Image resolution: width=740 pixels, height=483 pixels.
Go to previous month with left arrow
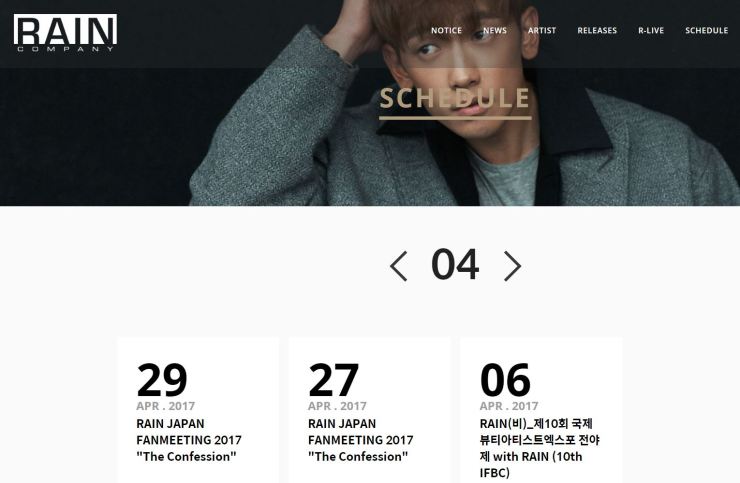tap(399, 266)
